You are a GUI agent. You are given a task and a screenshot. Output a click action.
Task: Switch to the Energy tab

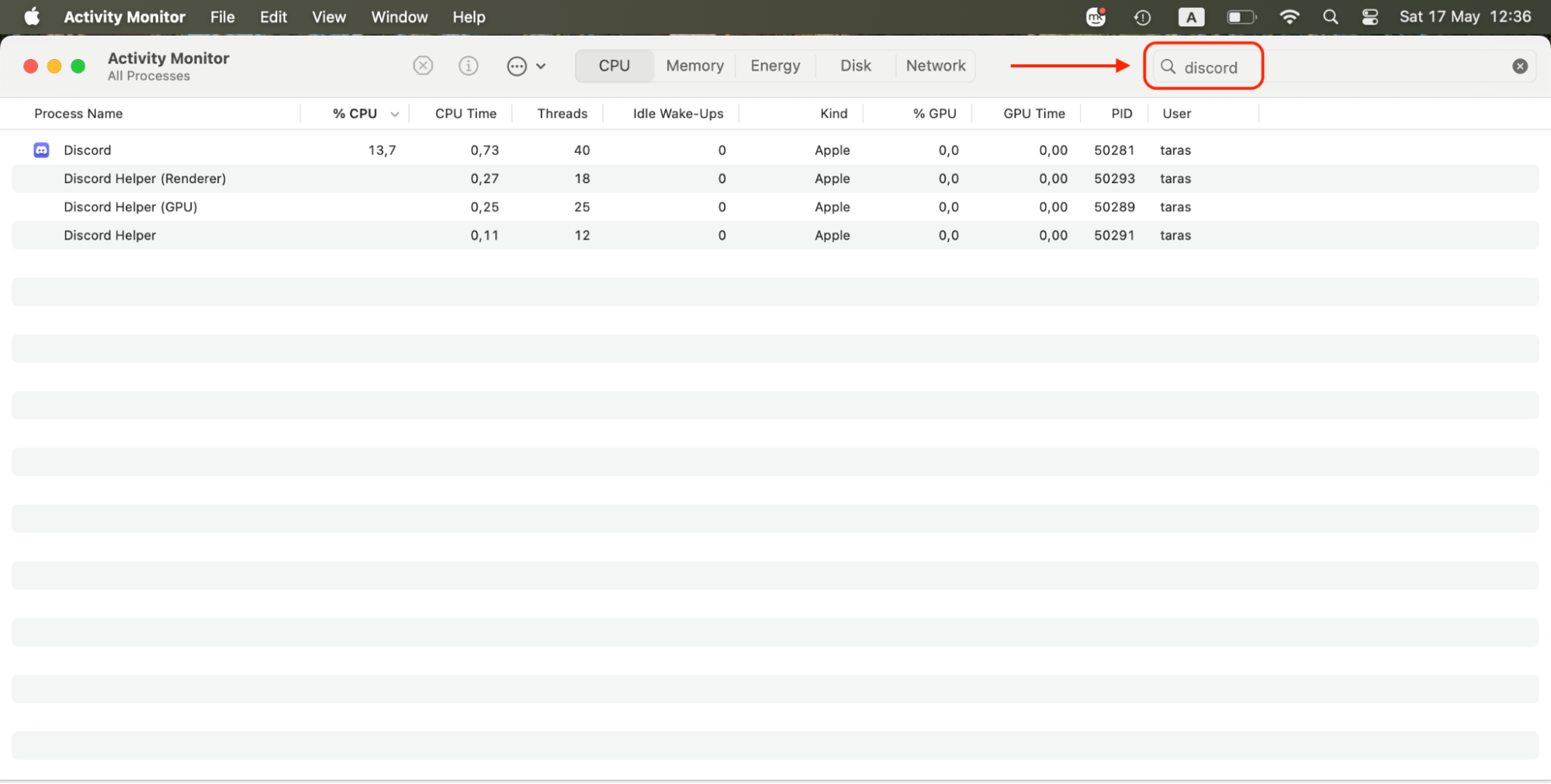(x=774, y=66)
